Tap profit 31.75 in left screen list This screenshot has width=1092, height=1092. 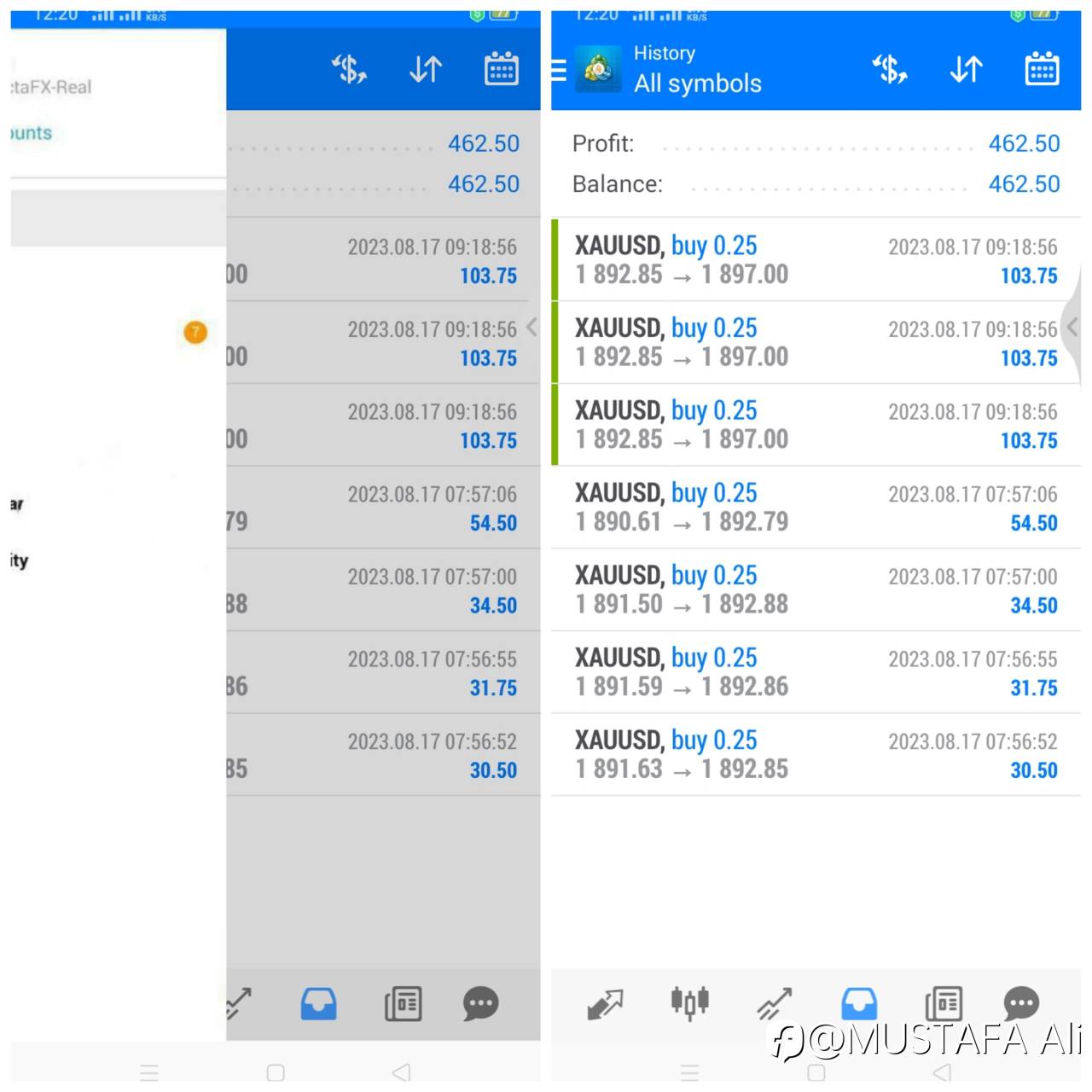(x=493, y=688)
